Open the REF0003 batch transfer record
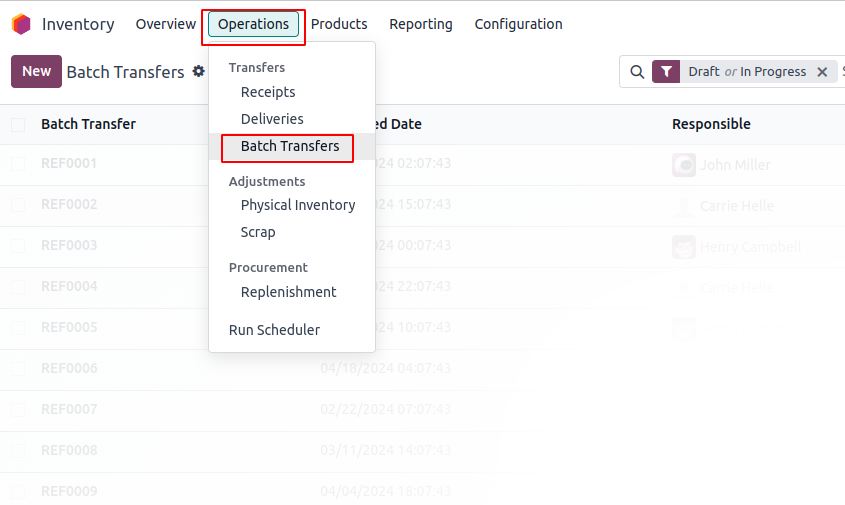Screen dimensions: 845x505 pyautogui.click(x=69, y=245)
